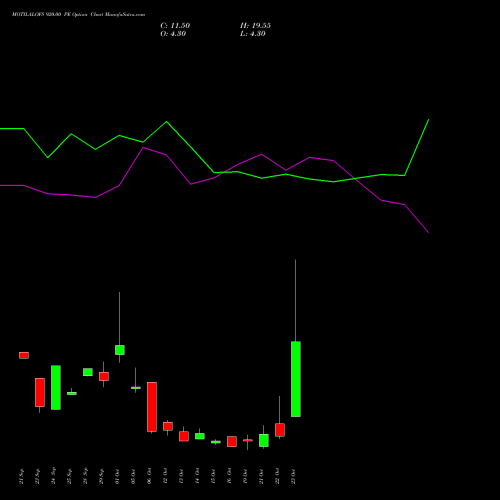Select the closing value 'C: 11.50'
The width and height of the screenshot is (500, 500).
[x=175, y=26]
